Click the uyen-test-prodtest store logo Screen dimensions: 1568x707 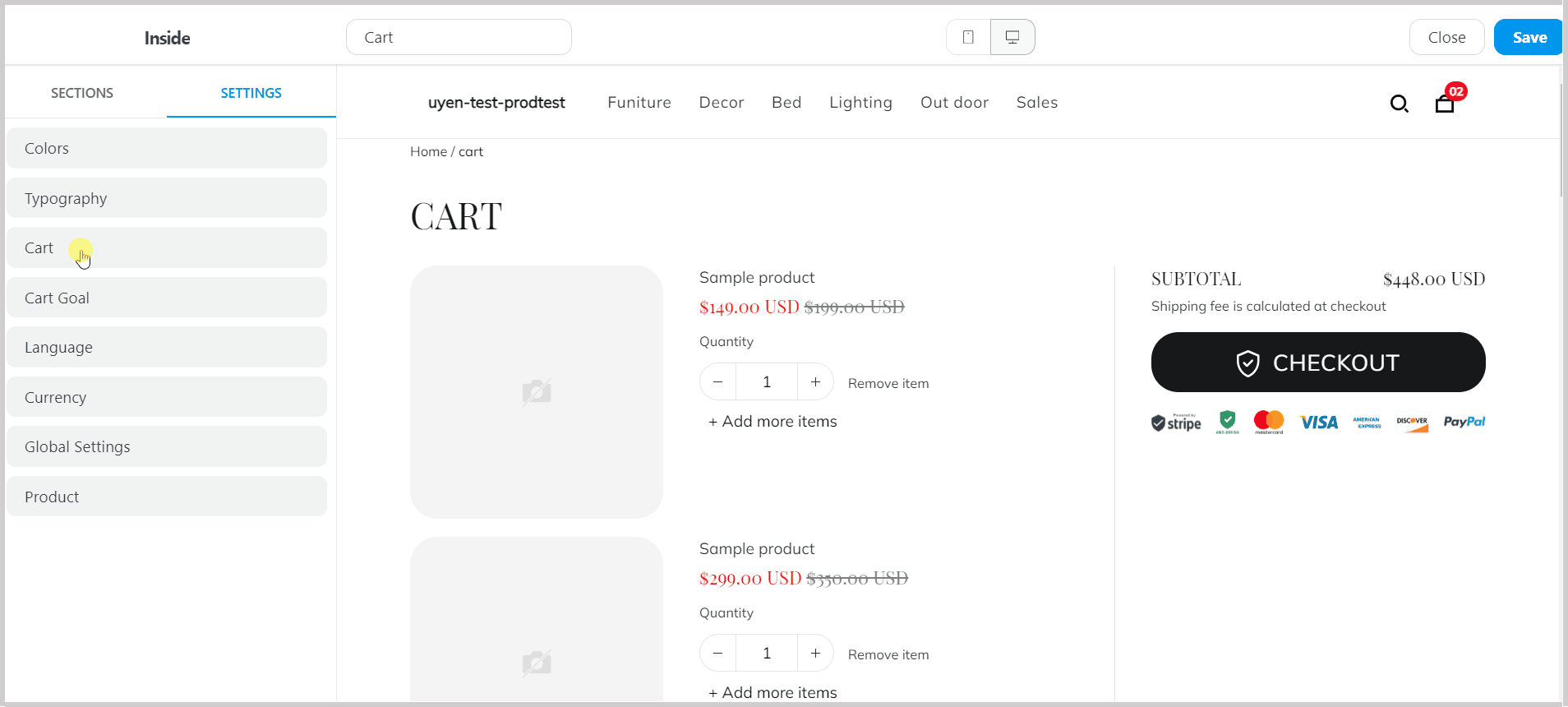pos(496,103)
